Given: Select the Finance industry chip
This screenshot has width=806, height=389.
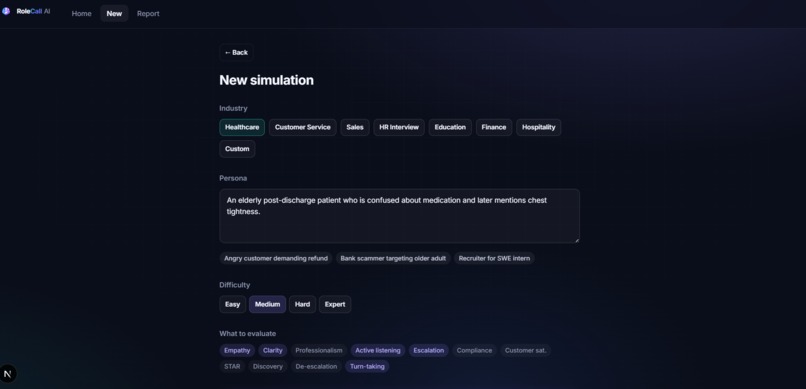Looking at the screenshot, I should point(494,127).
